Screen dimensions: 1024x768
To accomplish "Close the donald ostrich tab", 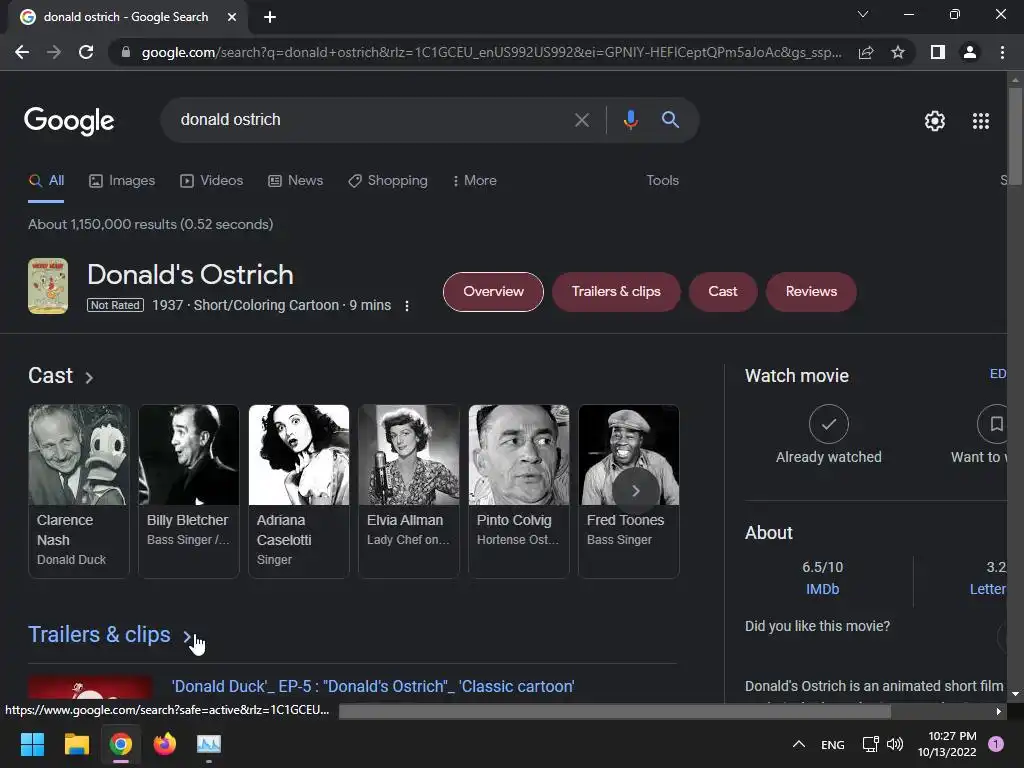I will (x=232, y=17).
